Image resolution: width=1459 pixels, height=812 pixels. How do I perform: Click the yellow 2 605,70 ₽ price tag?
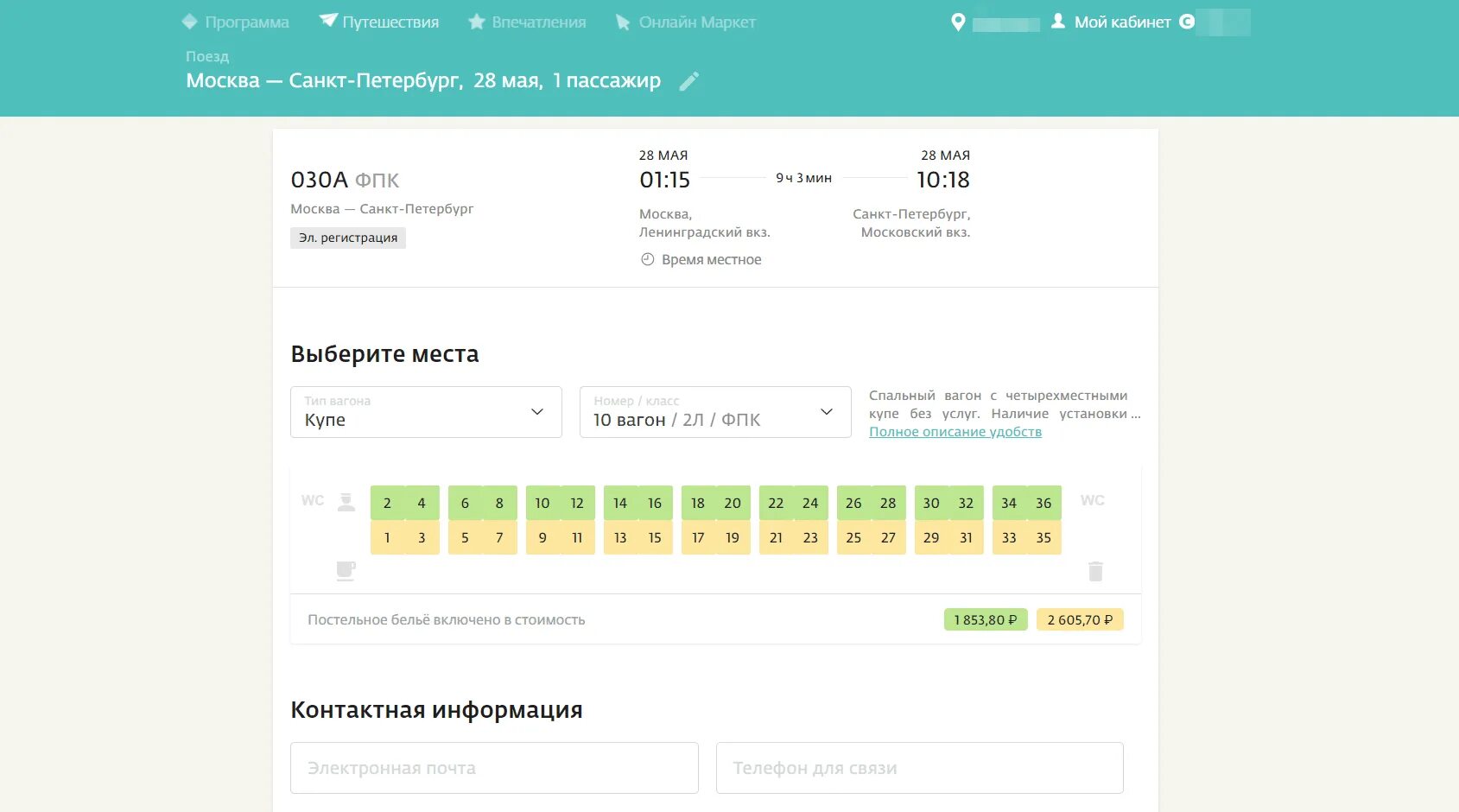click(x=1080, y=619)
